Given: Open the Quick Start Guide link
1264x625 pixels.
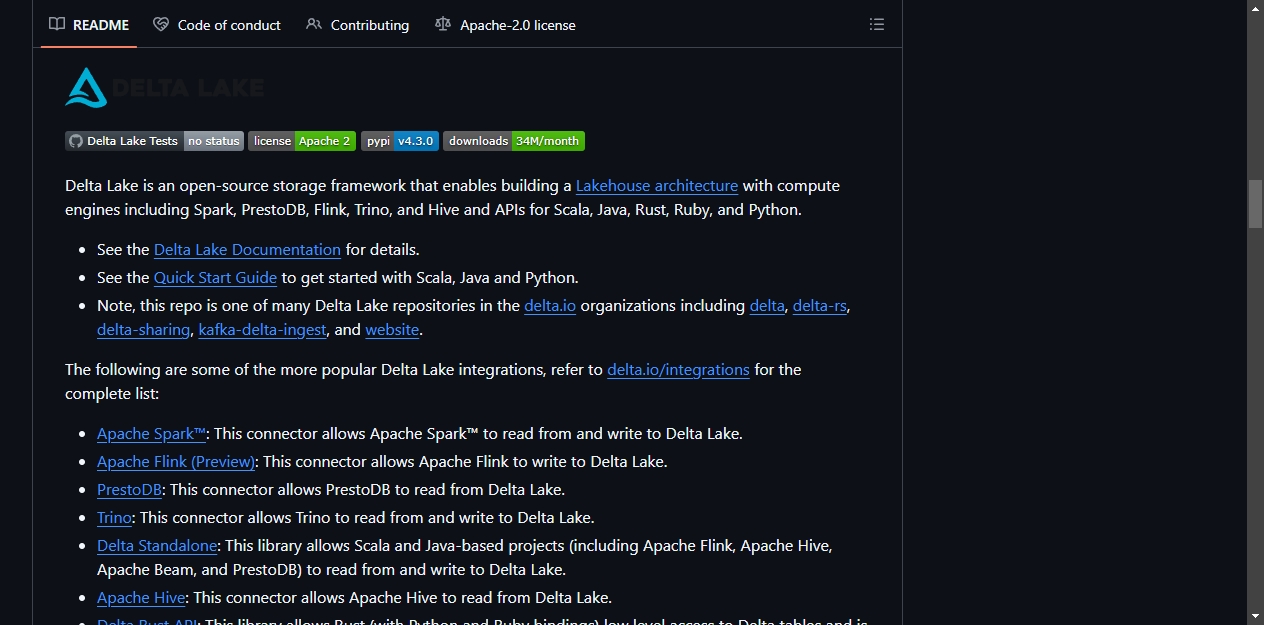Looking at the screenshot, I should pos(215,277).
